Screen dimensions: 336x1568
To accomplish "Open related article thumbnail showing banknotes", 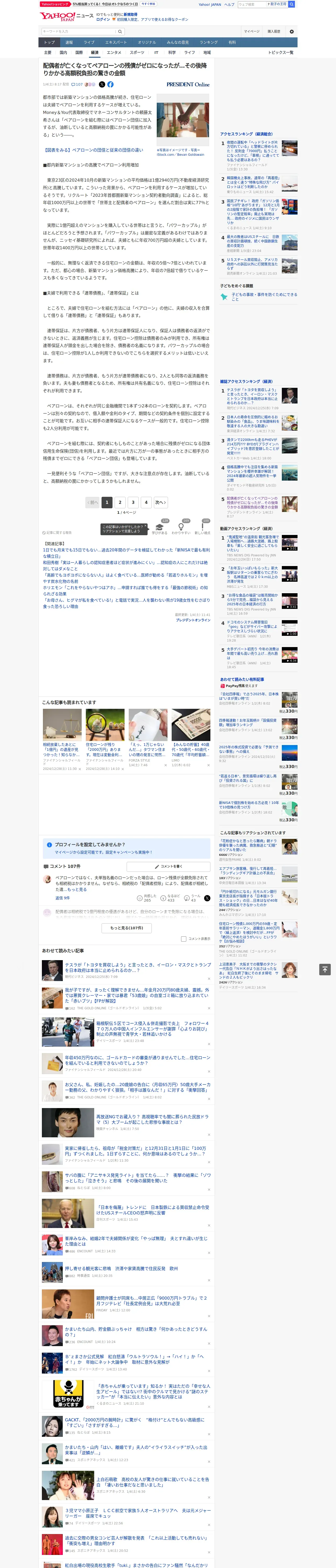I will click(x=191, y=724).
